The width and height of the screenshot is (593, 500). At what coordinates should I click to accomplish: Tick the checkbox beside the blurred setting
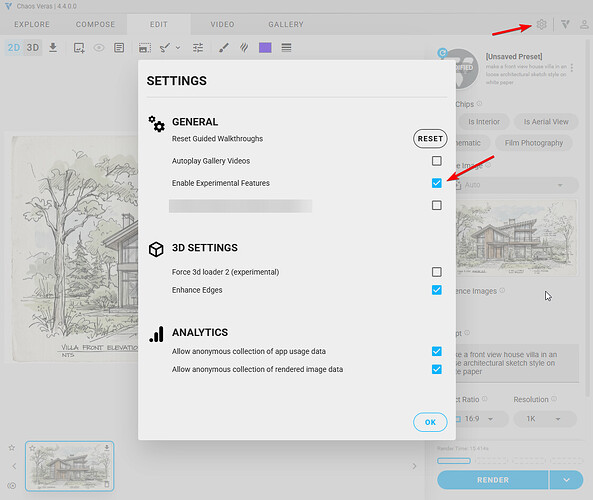point(436,205)
